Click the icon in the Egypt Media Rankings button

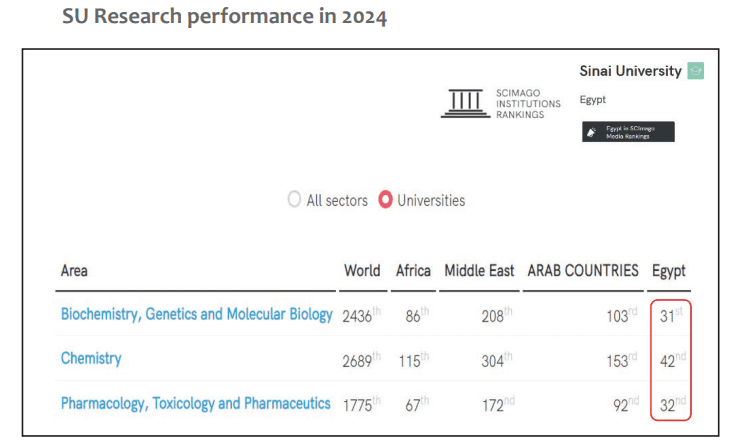click(x=592, y=132)
